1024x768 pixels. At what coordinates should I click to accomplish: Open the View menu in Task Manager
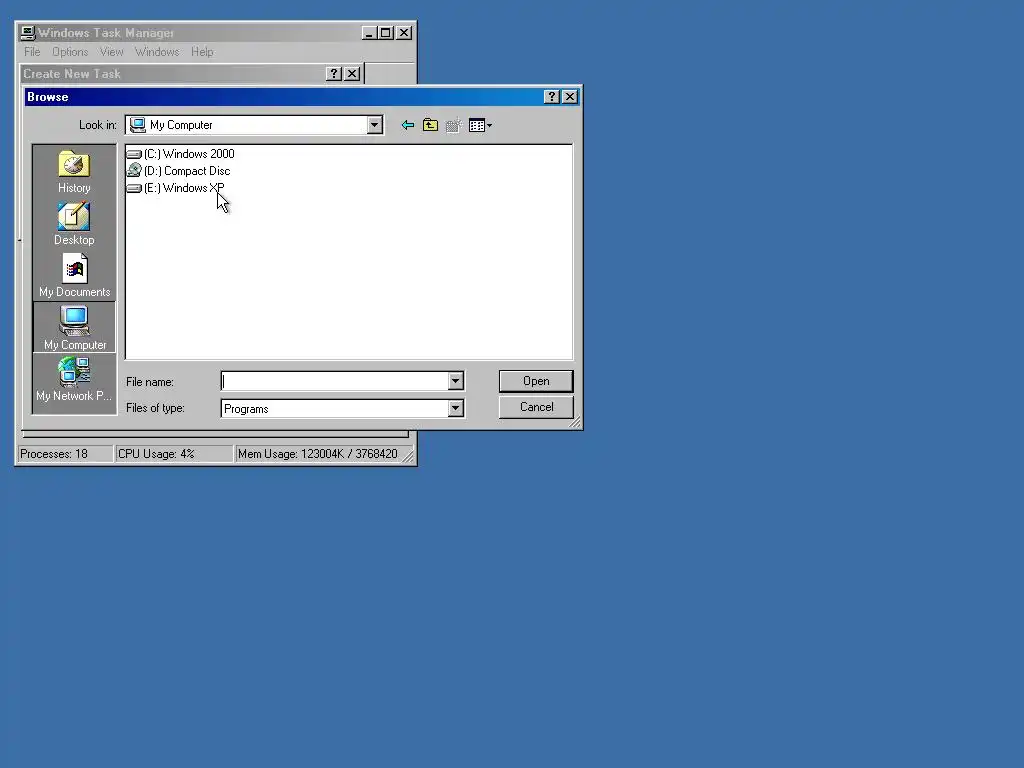click(x=111, y=52)
